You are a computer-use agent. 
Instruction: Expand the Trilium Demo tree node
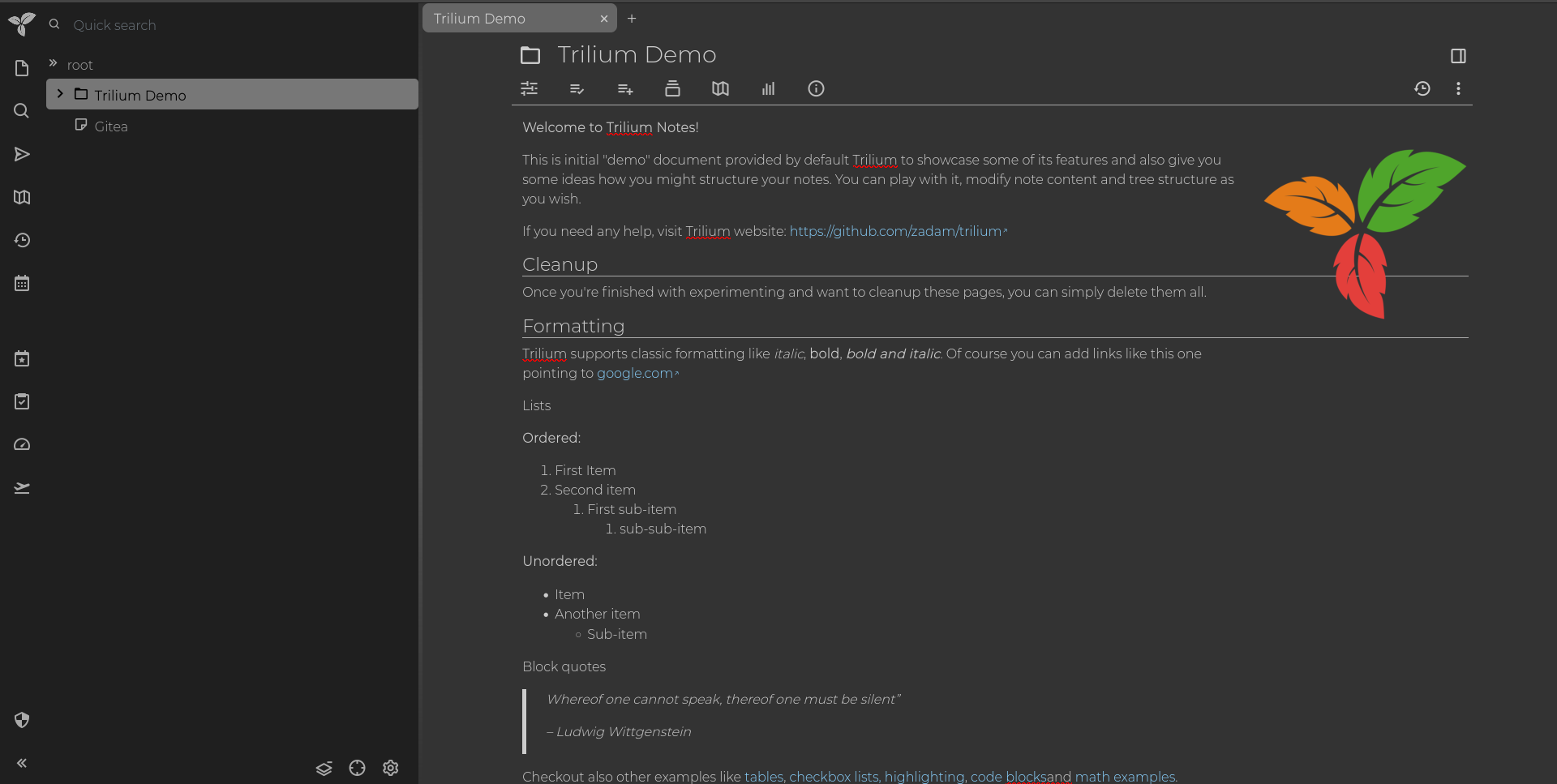(60, 94)
